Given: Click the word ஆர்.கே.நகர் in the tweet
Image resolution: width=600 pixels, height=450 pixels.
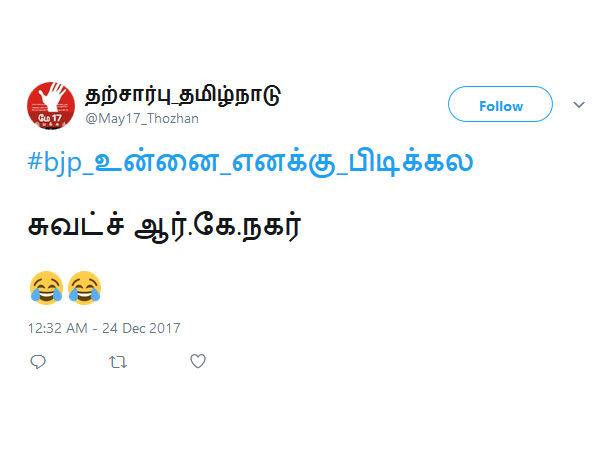Looking at the screenshot, I should [x=218, y=226].
